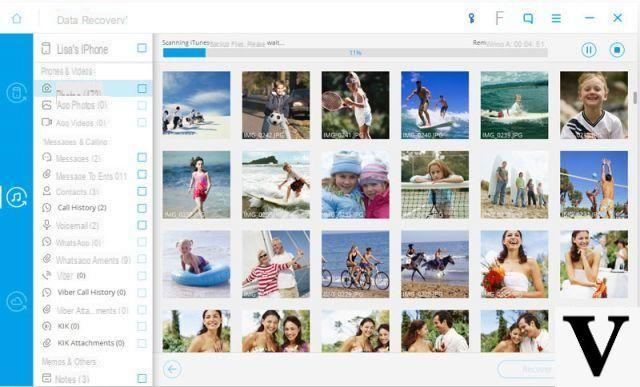Select Call History in the list
This screenshot has height=387, width=640.
82,208
